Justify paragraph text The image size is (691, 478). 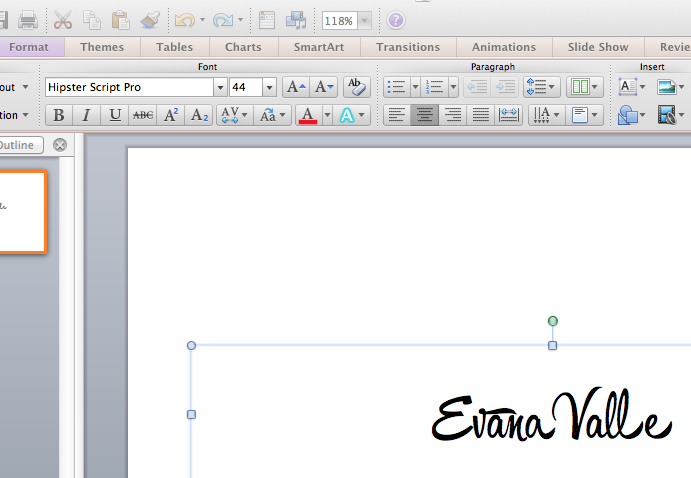click(481, 115)
